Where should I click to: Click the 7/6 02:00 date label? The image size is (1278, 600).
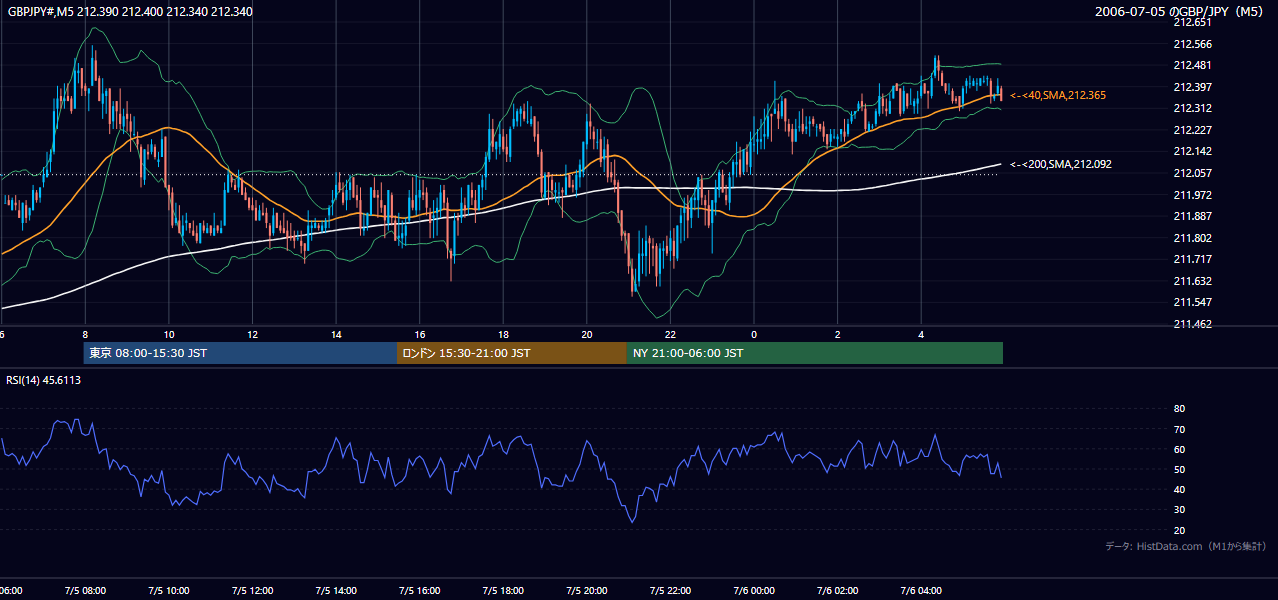tap(838, 591)
